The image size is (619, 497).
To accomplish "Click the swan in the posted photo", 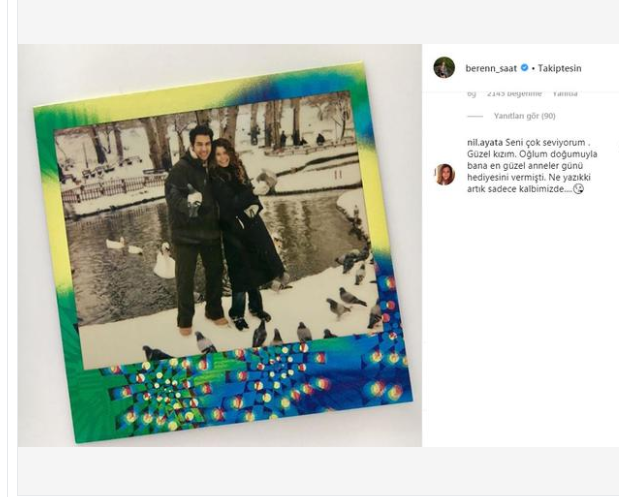I will tap(164, 261).
